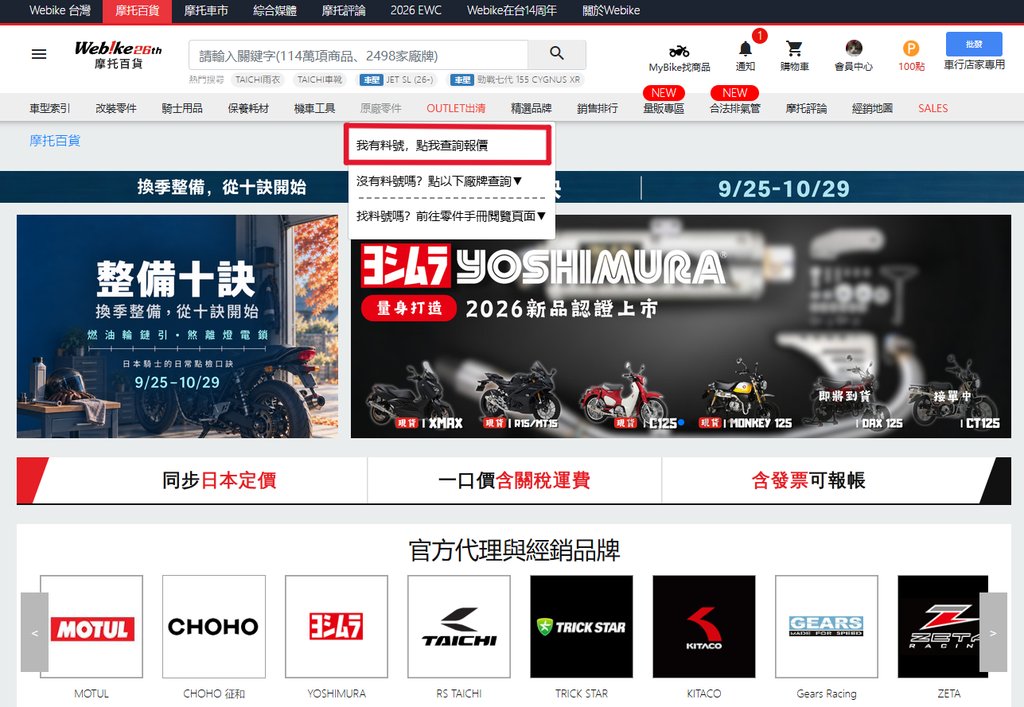Click next arrow on brand carousel
The height and width of the screenshot is (707, 1024).
tap(993, 632)
